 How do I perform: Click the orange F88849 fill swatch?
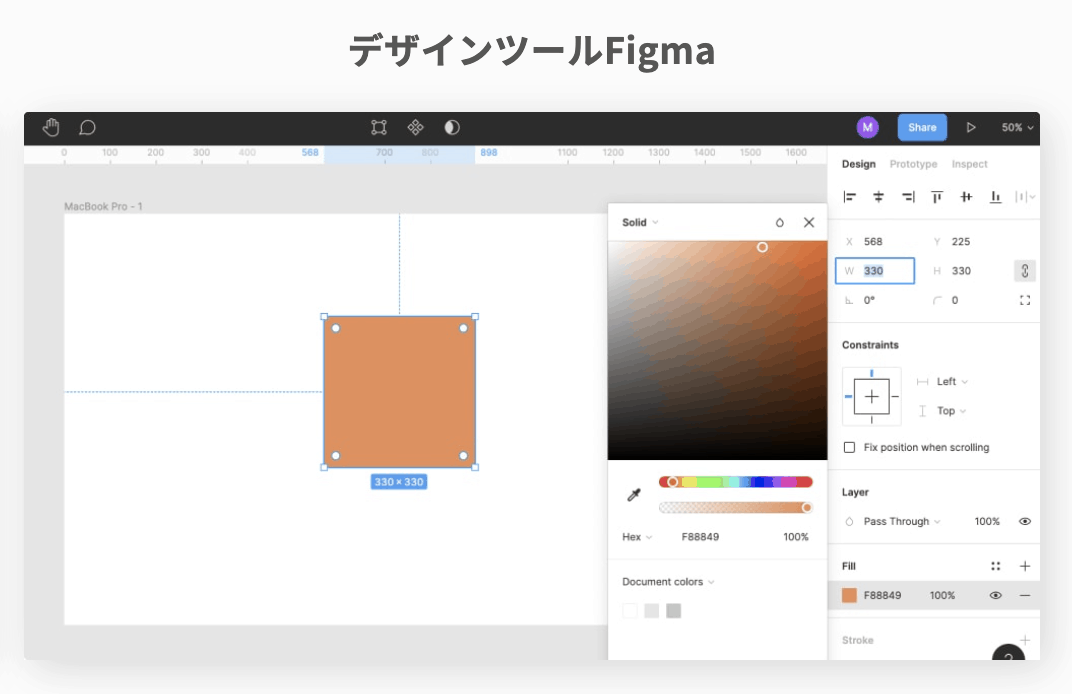point(849,595)
